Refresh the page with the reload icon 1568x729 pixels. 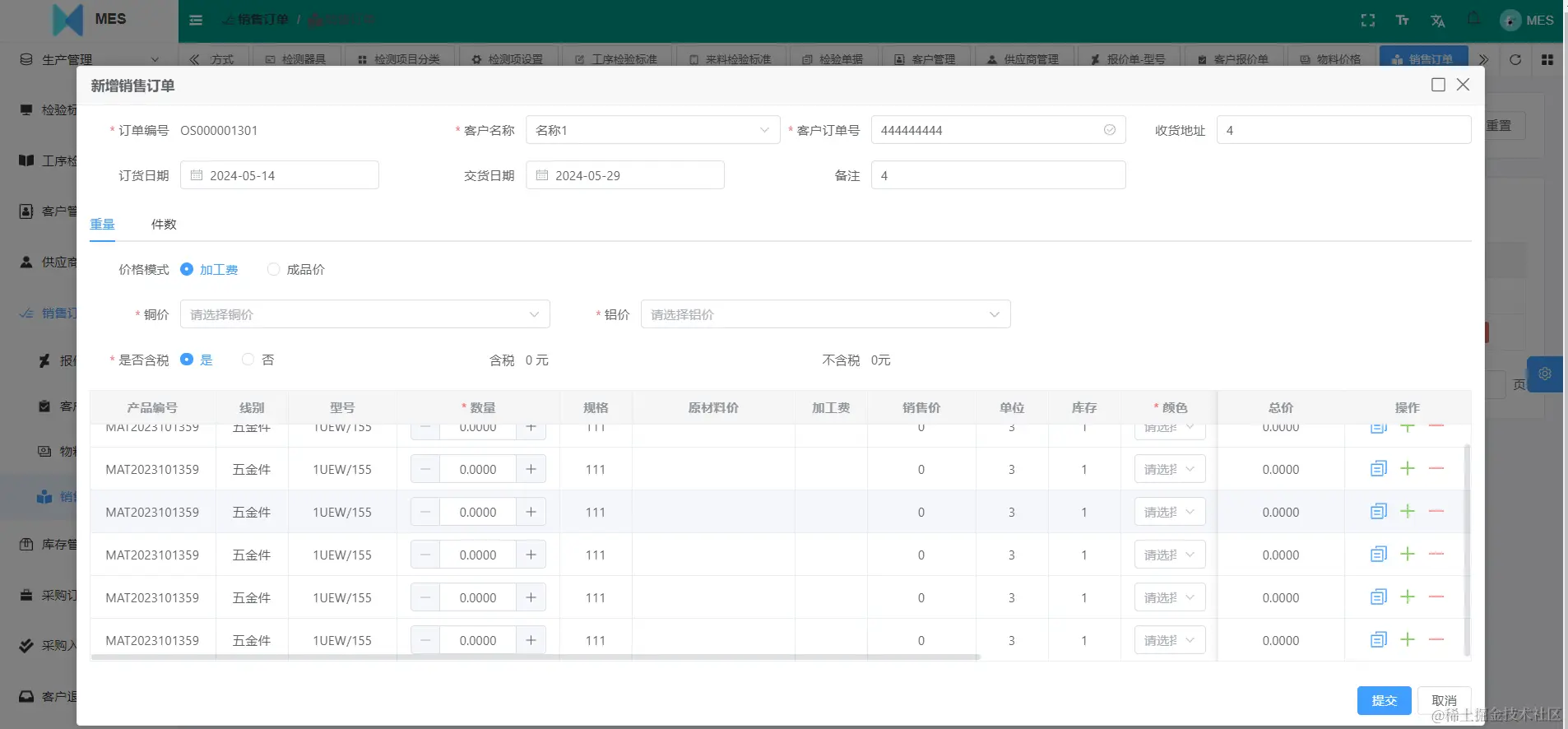click(1515, 59)
